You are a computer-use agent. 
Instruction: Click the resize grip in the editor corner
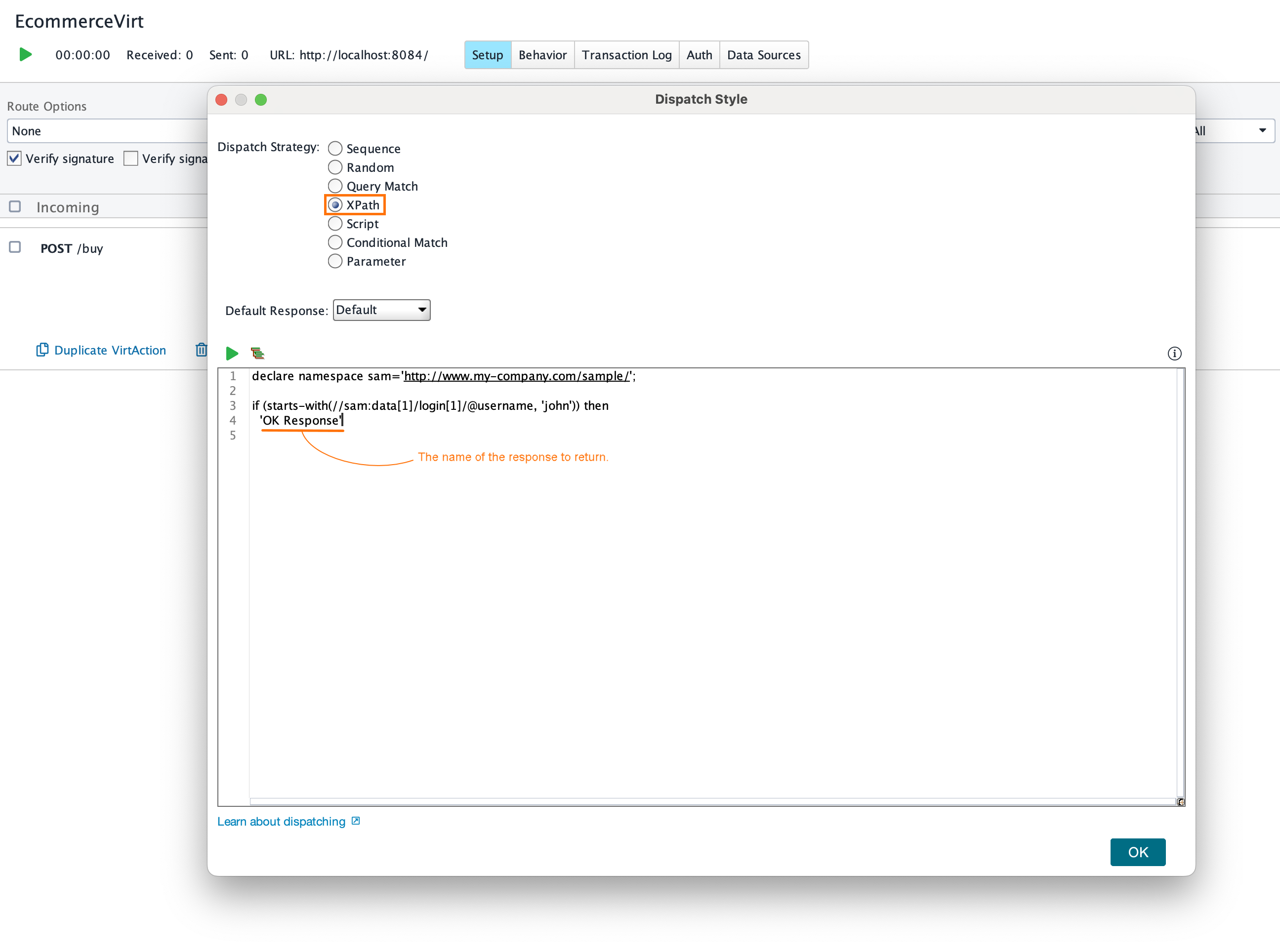pyautogui.click(x=1180, y=801)
